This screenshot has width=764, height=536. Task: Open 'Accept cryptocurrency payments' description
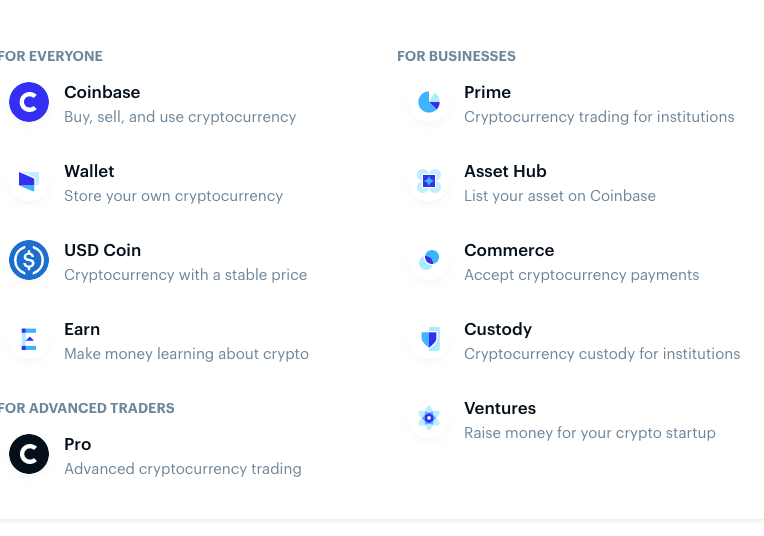[x=582, y=275]
